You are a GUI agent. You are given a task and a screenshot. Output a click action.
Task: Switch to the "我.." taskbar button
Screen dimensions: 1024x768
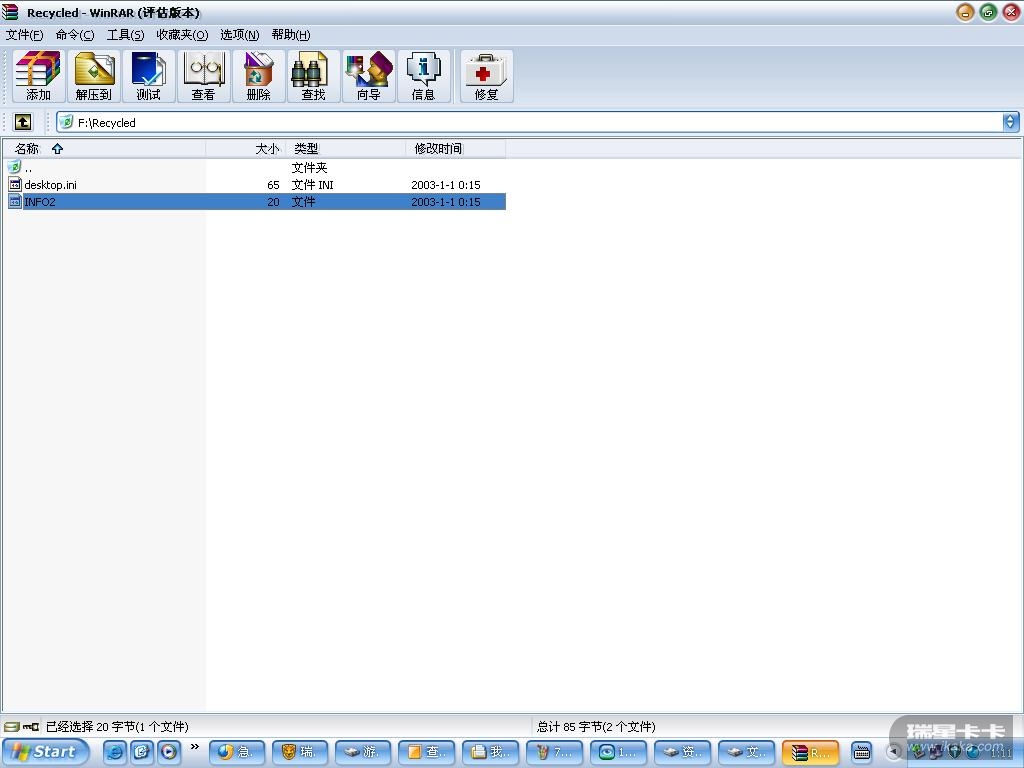pyautogui.click(x=490, y=752)
